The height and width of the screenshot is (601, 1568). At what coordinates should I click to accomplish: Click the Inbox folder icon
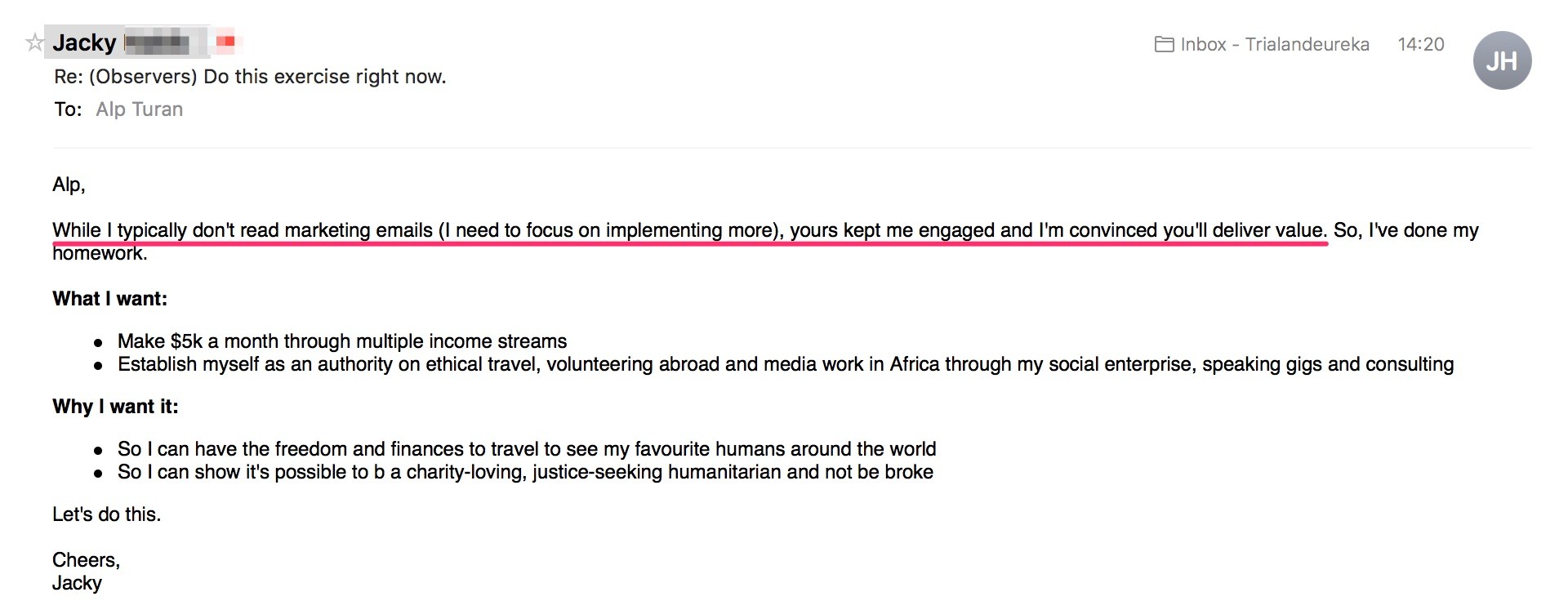(x=1164, y=44)
